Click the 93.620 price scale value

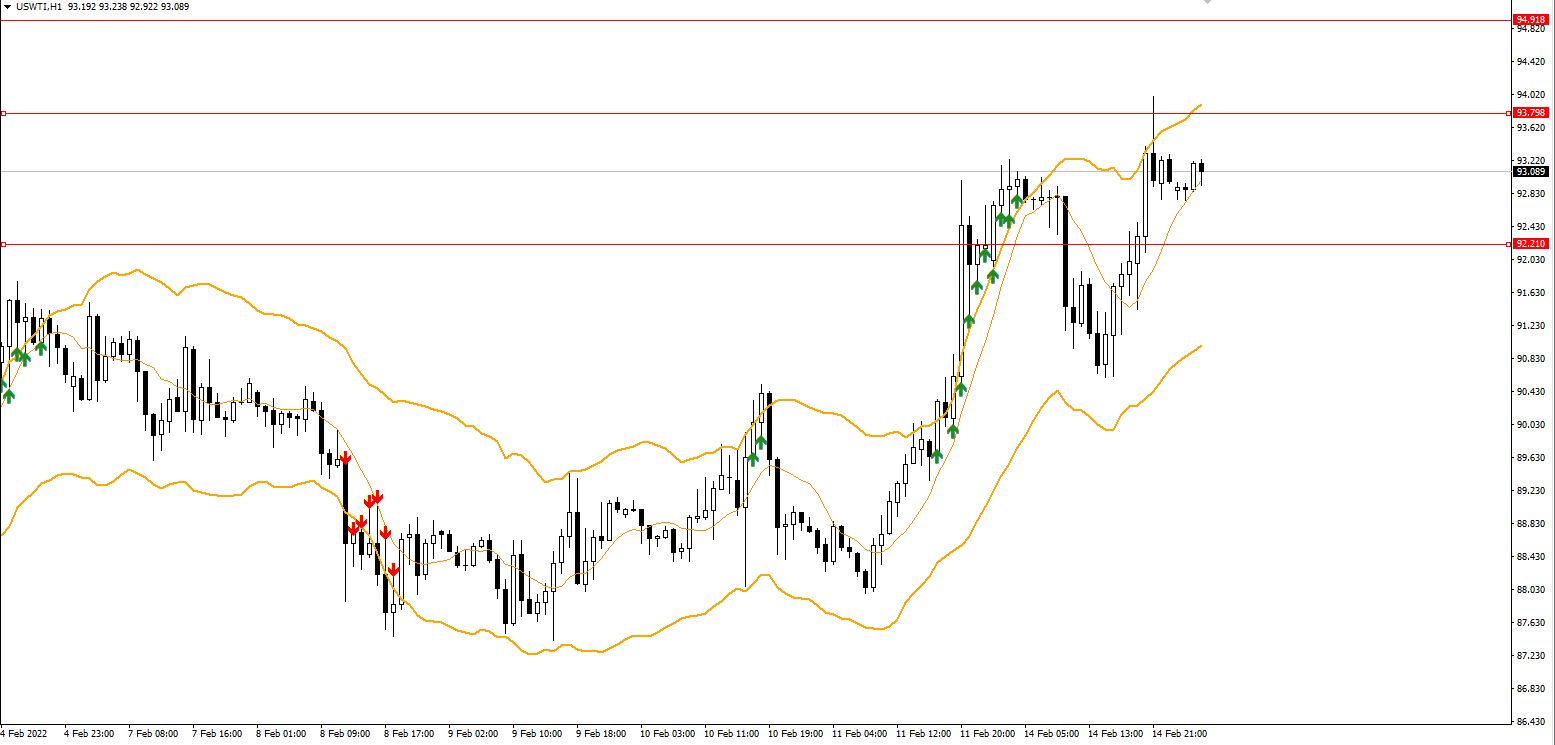(x=1533, y=128)
